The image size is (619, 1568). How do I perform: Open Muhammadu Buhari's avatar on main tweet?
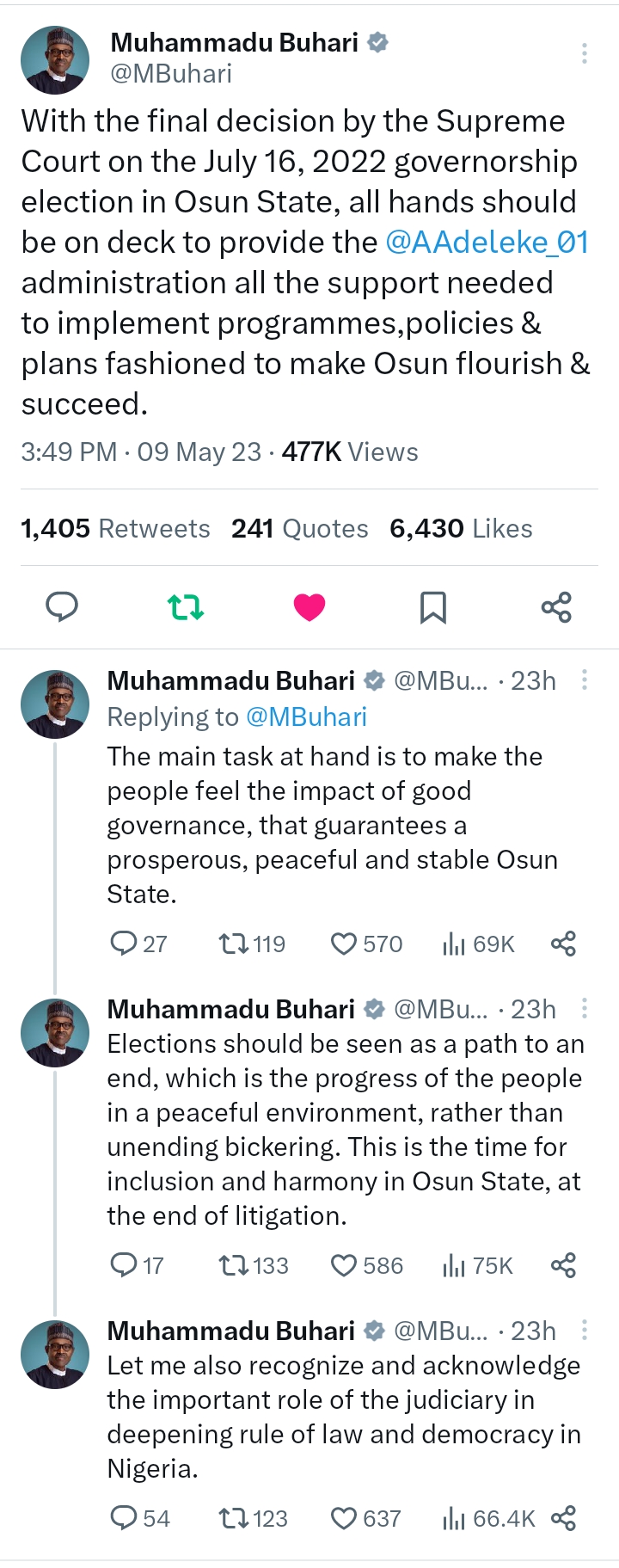coord(55,59)
